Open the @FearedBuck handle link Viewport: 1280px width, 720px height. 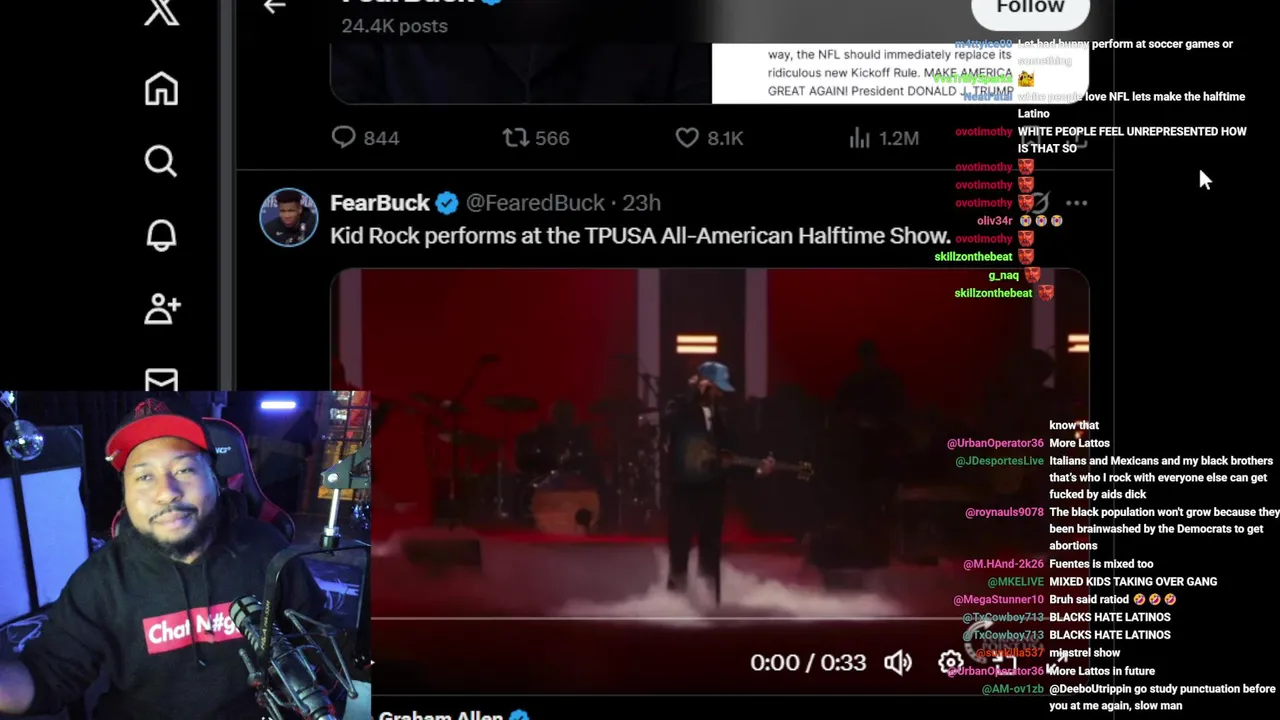pos(535,203)
